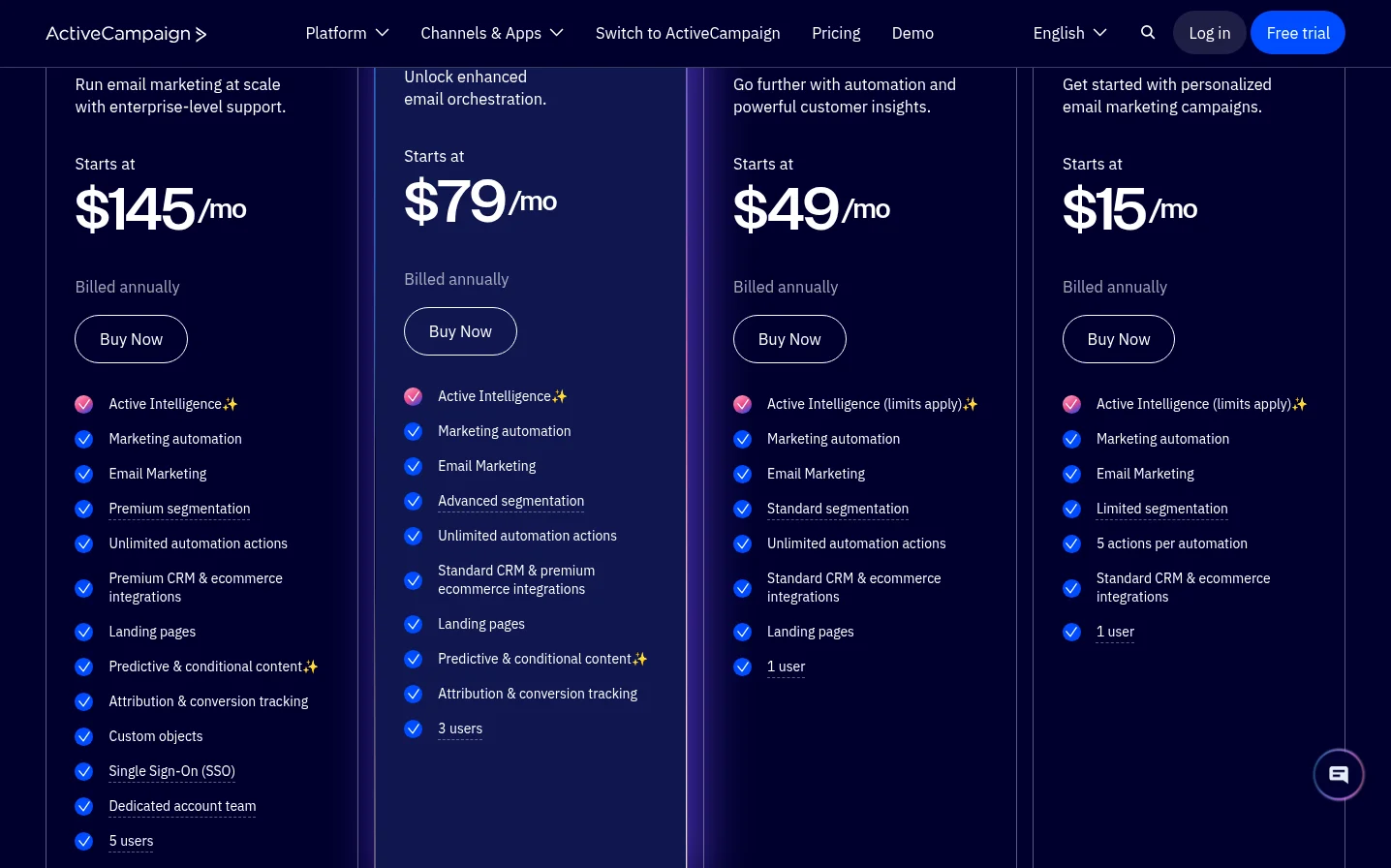Expand the Channels & Apps menu
The image size is (1391, 868).
pos(492,33)
